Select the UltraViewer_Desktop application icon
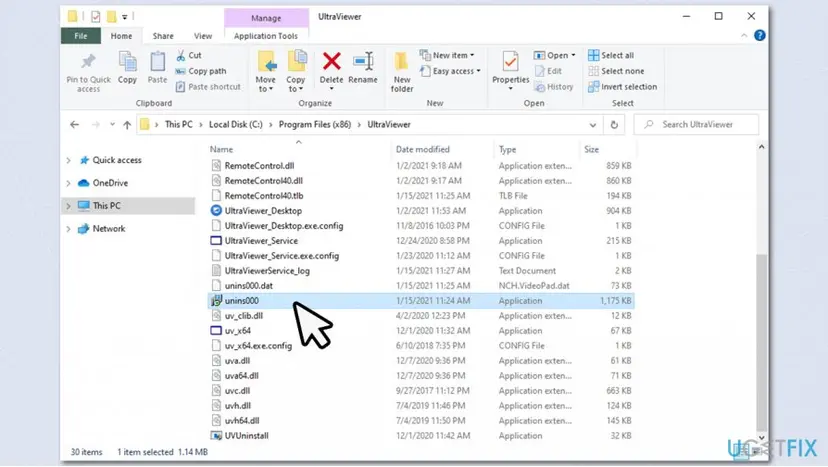This screenshot has width=828, height=467. (216, 210)
